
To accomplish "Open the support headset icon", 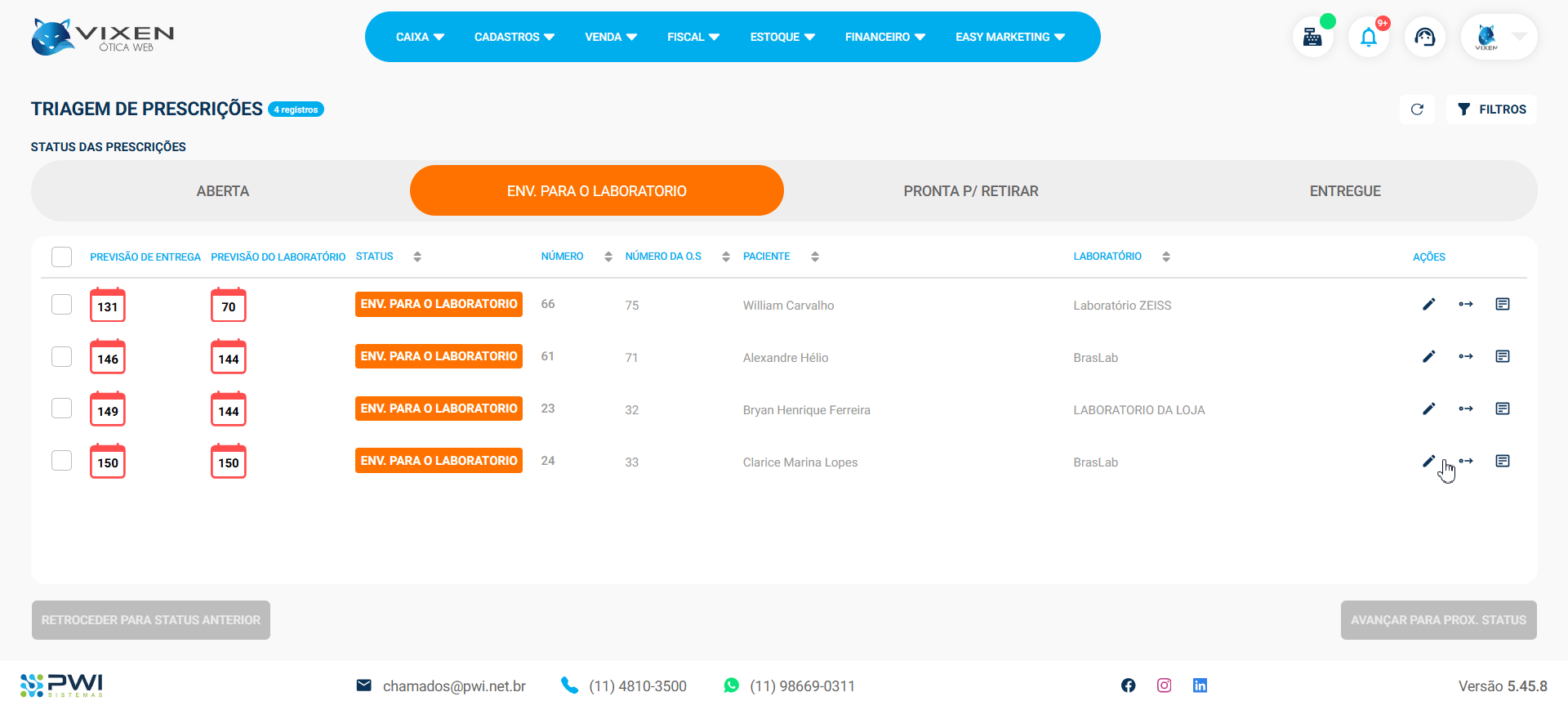I will tap(1425, 38).
